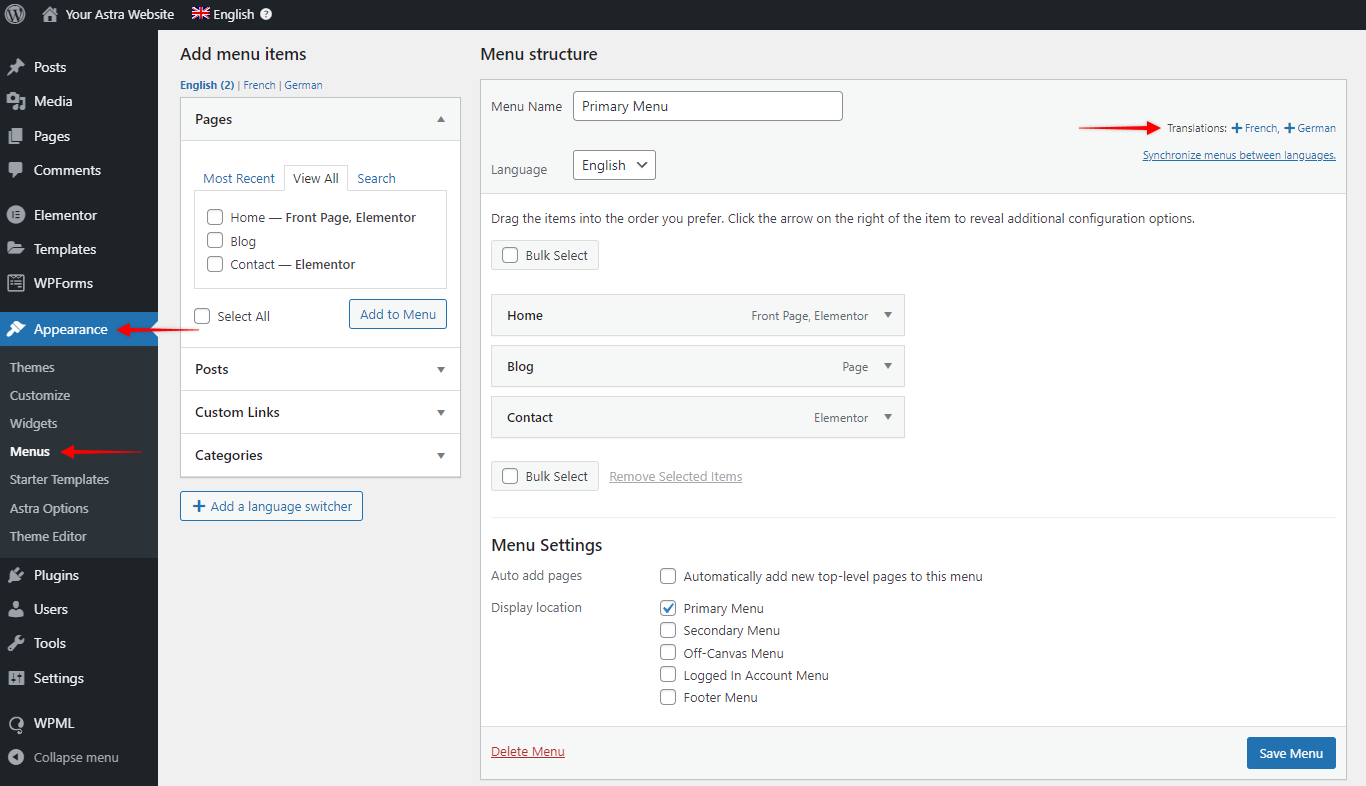Screen dimensions: 1366x786
Task: Check the Contact — Elementor checkbox
Action: (x=215, y=264)
